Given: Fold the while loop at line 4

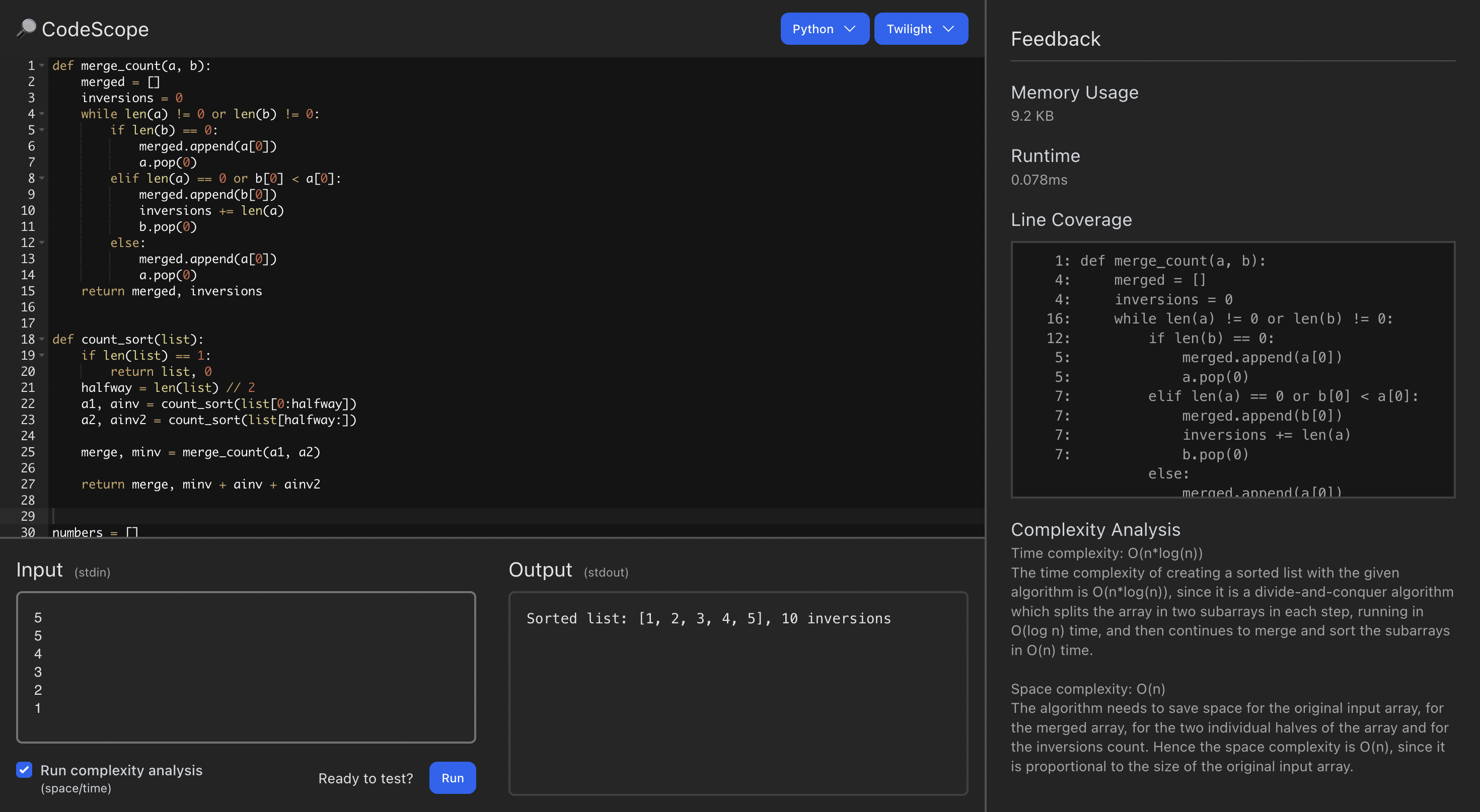Looking at the screenshot, I should (x=42, y=114).
